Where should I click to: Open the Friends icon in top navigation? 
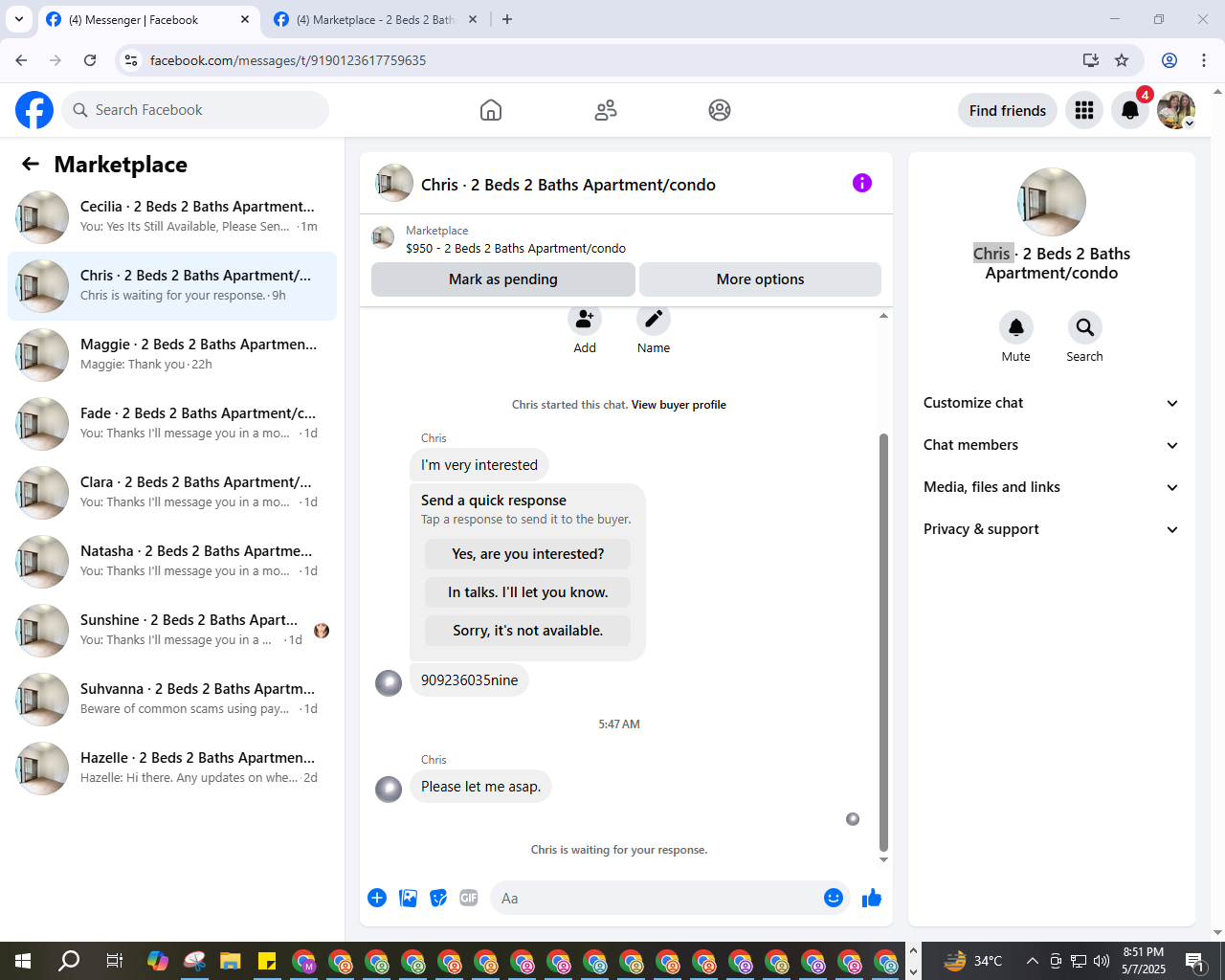tap(606, 110)
